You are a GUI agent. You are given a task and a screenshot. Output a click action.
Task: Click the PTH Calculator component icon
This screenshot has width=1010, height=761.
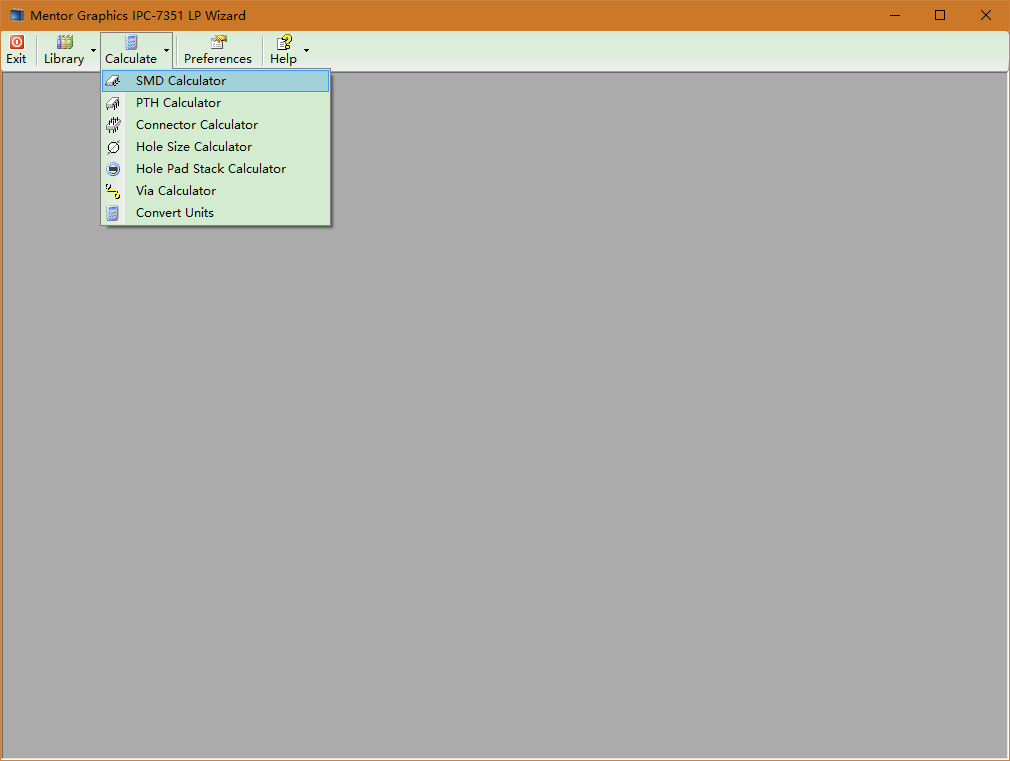113,103
